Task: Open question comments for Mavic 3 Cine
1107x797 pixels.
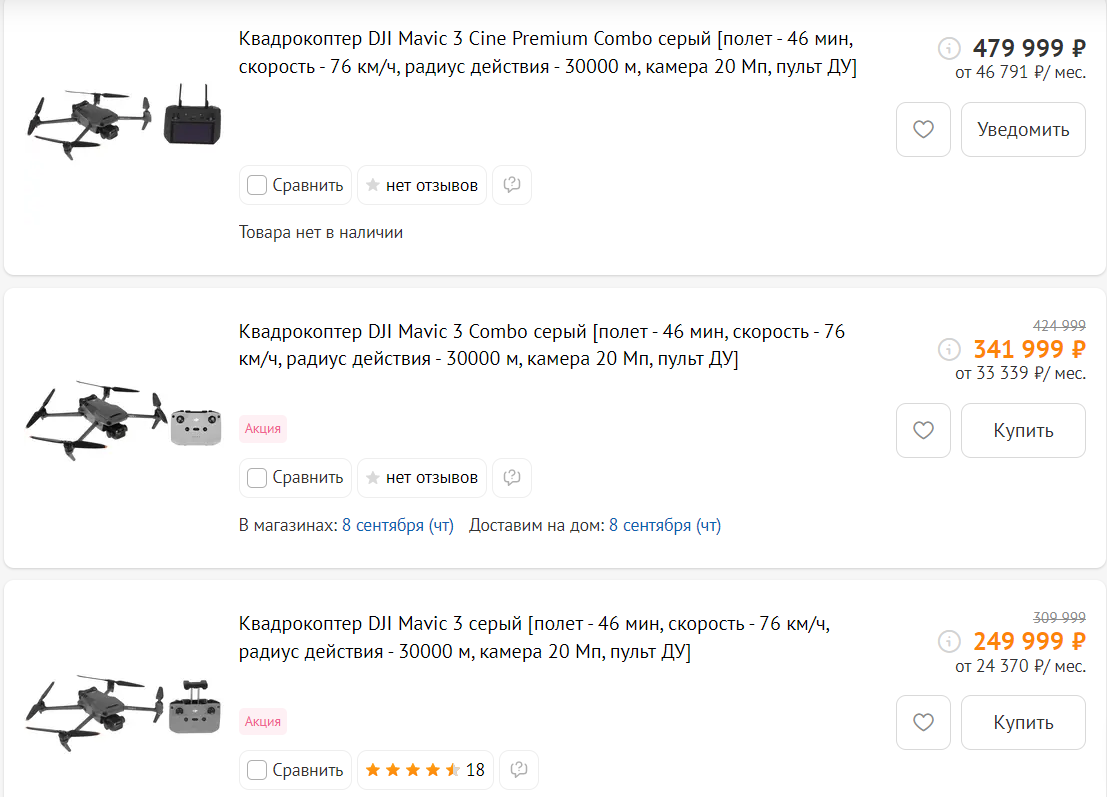Action: 512,185
